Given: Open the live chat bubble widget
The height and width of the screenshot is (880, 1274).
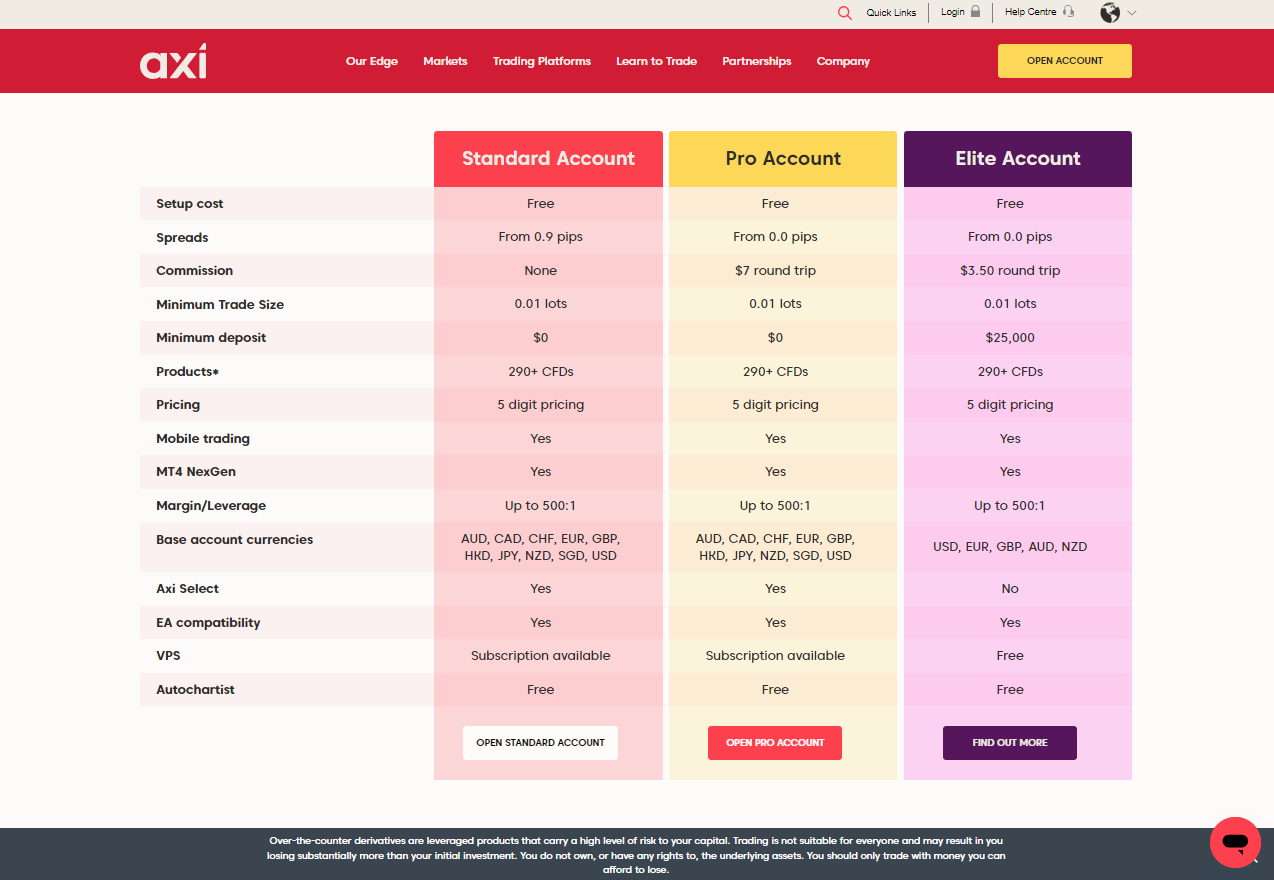Looking at the screenshot, I should 1235,843.
